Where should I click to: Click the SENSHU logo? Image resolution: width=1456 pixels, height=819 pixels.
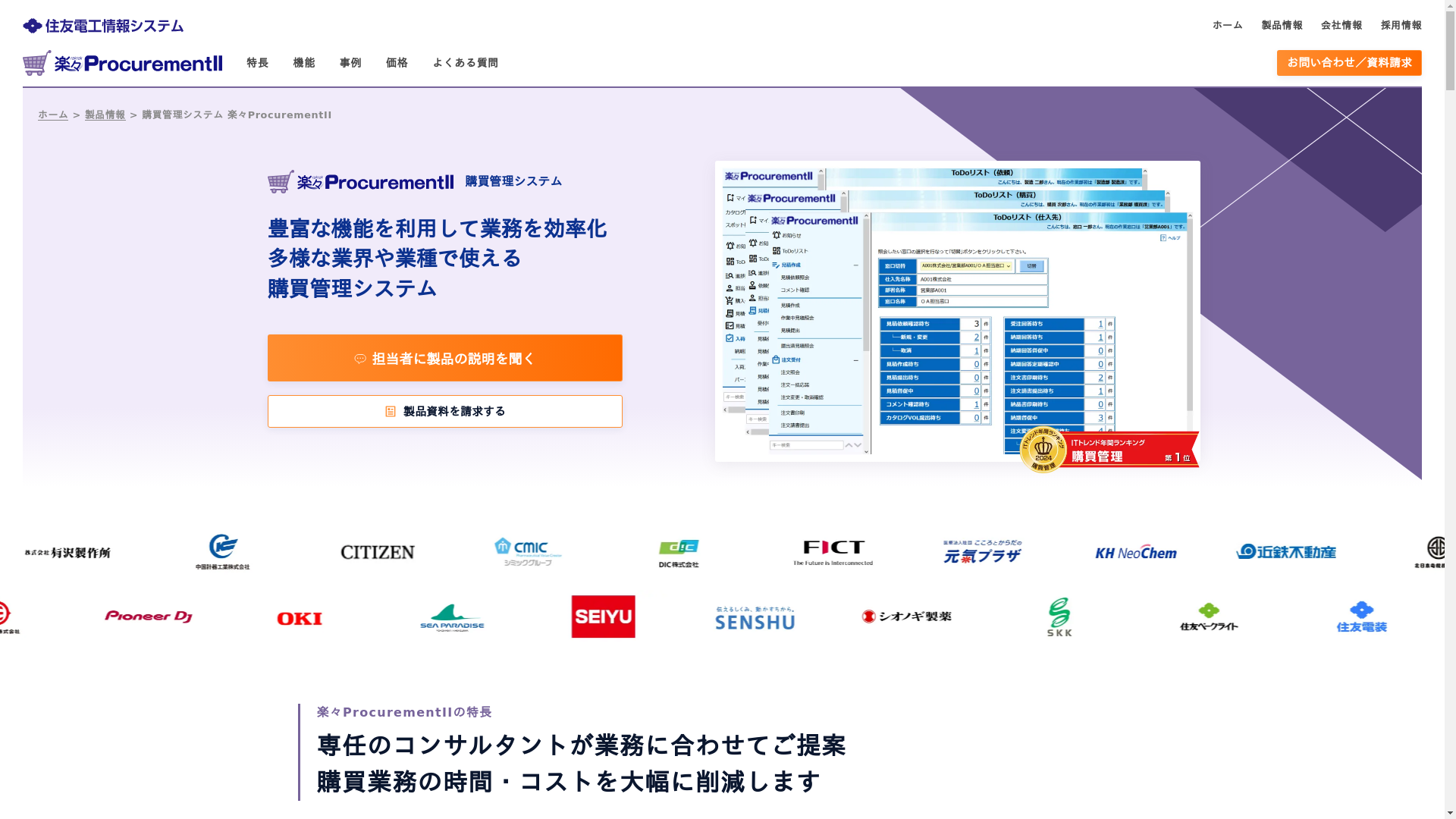point(755,618)
